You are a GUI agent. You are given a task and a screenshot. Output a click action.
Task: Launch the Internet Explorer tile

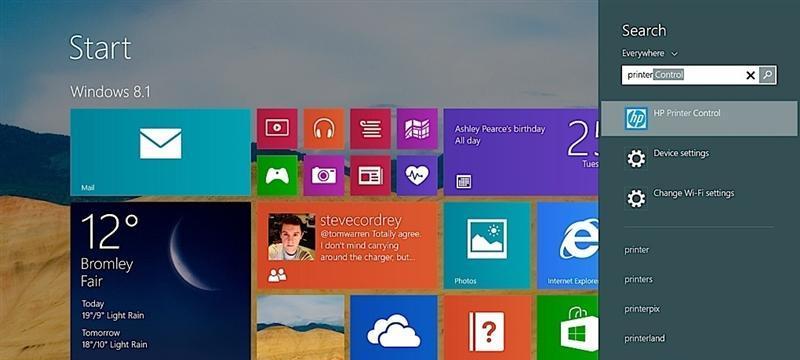(x=568, y=246)
